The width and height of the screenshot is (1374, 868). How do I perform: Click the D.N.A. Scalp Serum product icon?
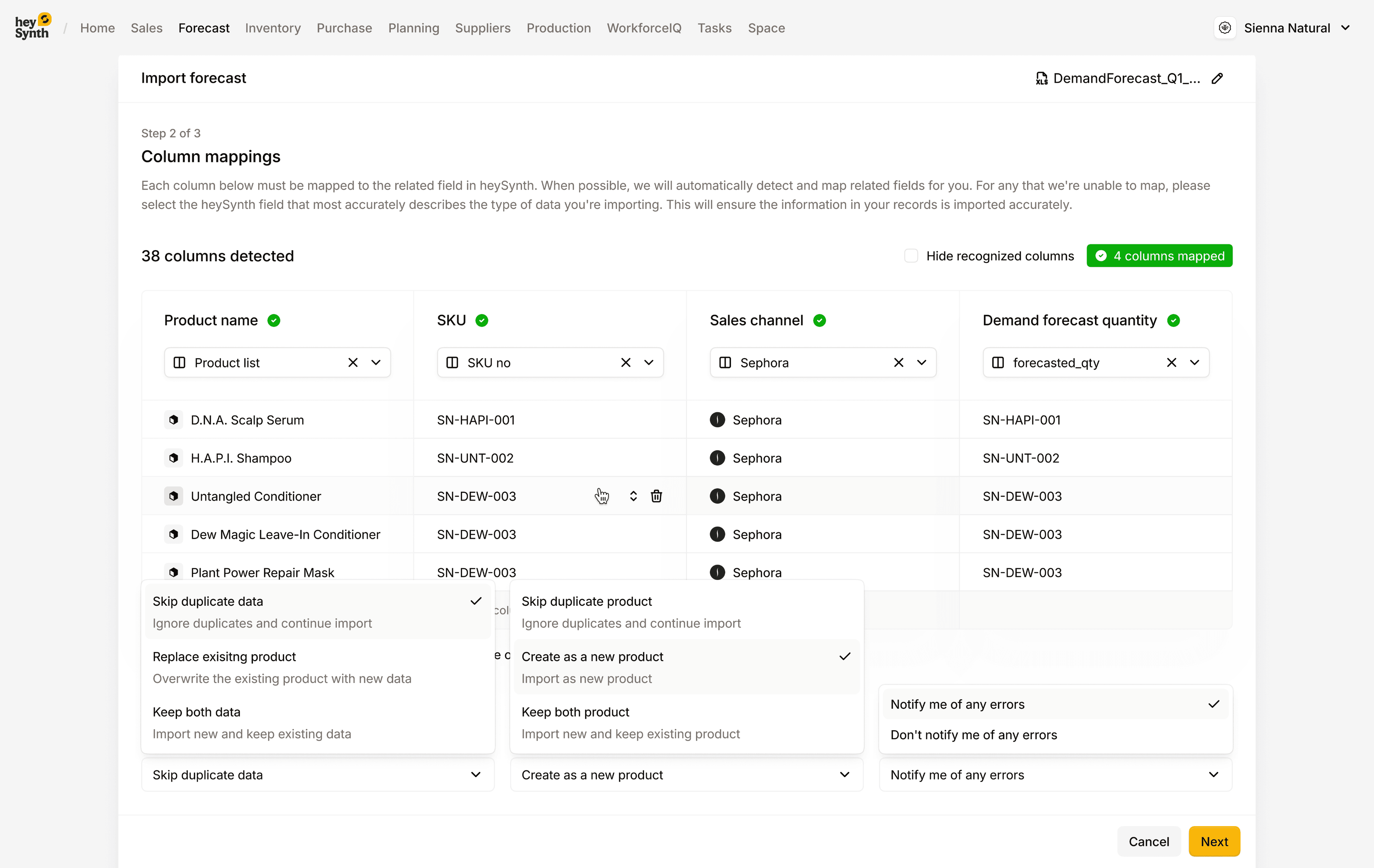pos(174,419)
